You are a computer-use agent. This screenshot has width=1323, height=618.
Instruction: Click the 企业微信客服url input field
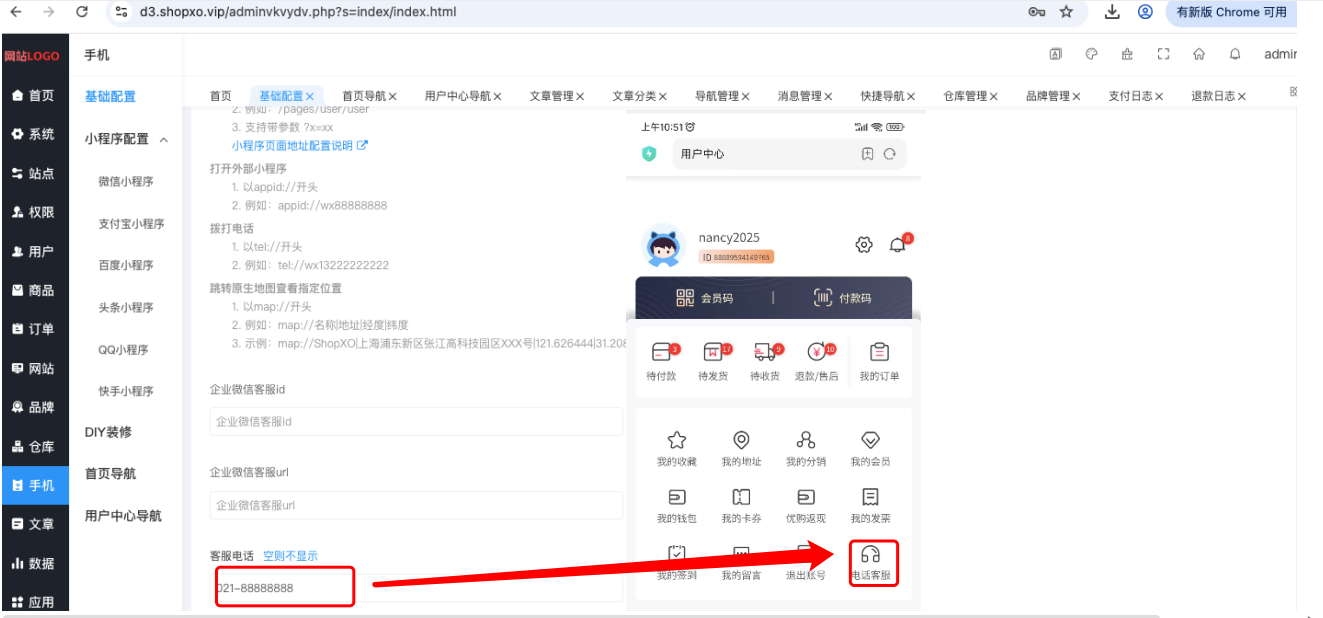pos(416,505)
